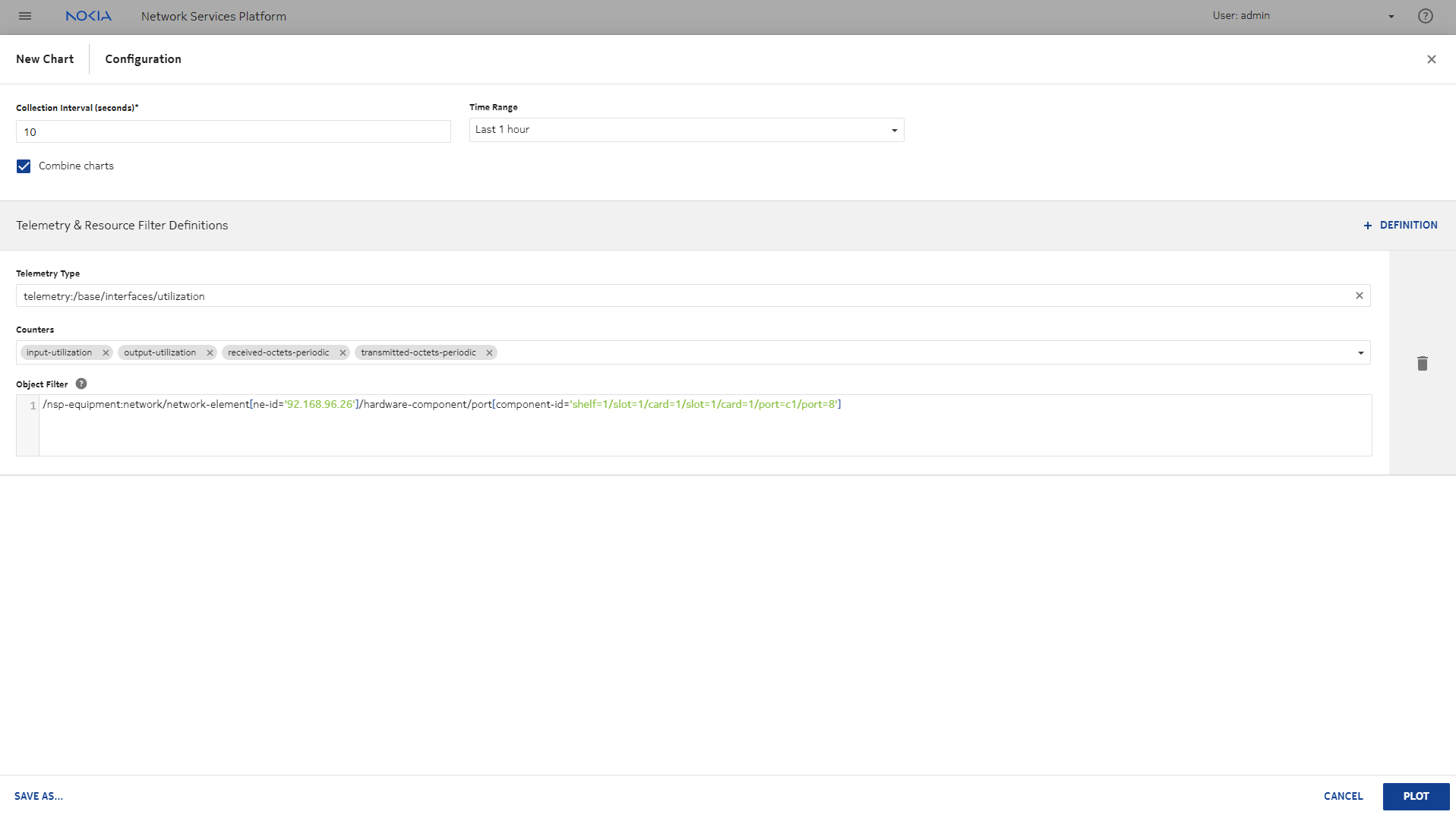The height and width of the screenshot is (818, 1456).
Task: Click SAVE AS link
Action: pyautogui.click(x=39, y=796)
